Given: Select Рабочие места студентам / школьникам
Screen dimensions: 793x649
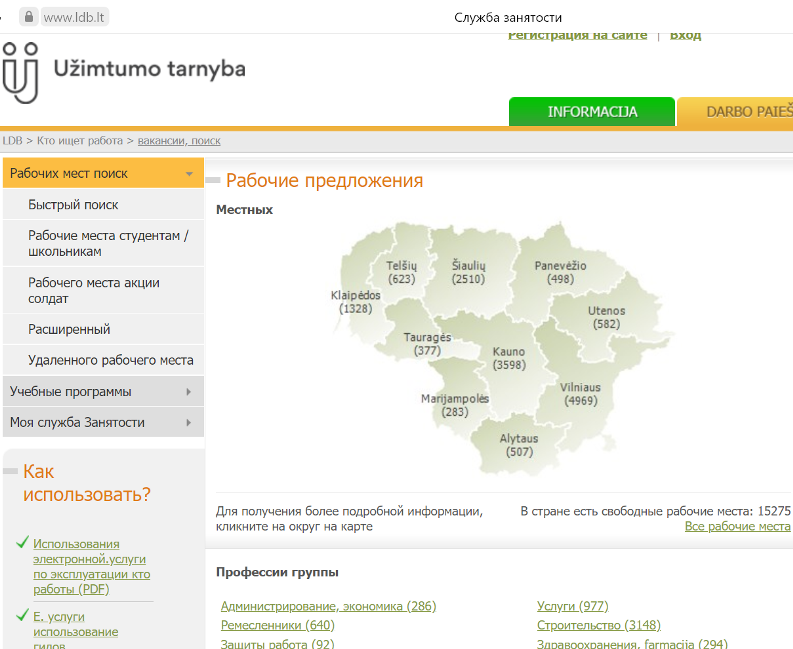Looking at the screenshot, I should tap(103, 243).
